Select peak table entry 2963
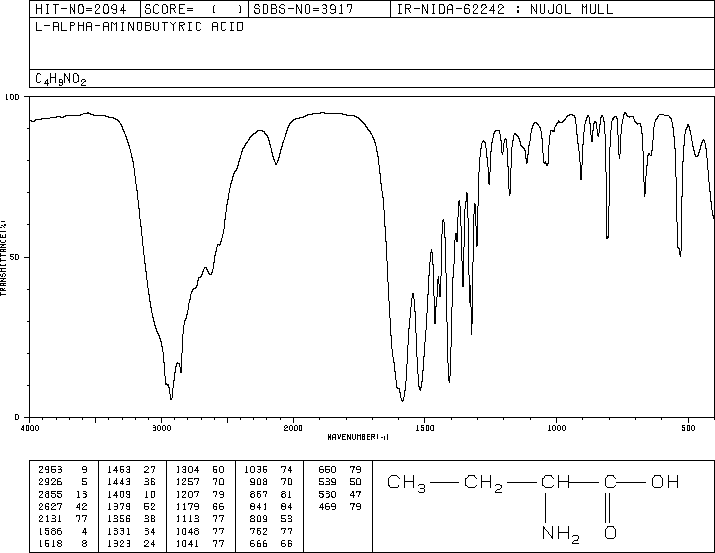 pos(50,470)
